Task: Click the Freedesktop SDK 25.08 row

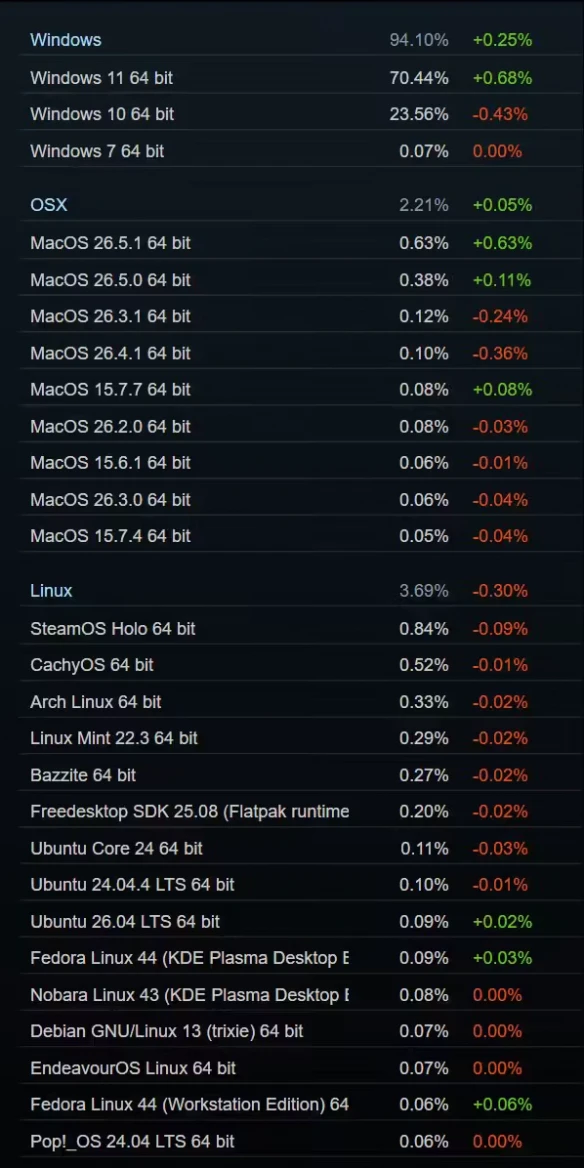Action: coord(292,812)
